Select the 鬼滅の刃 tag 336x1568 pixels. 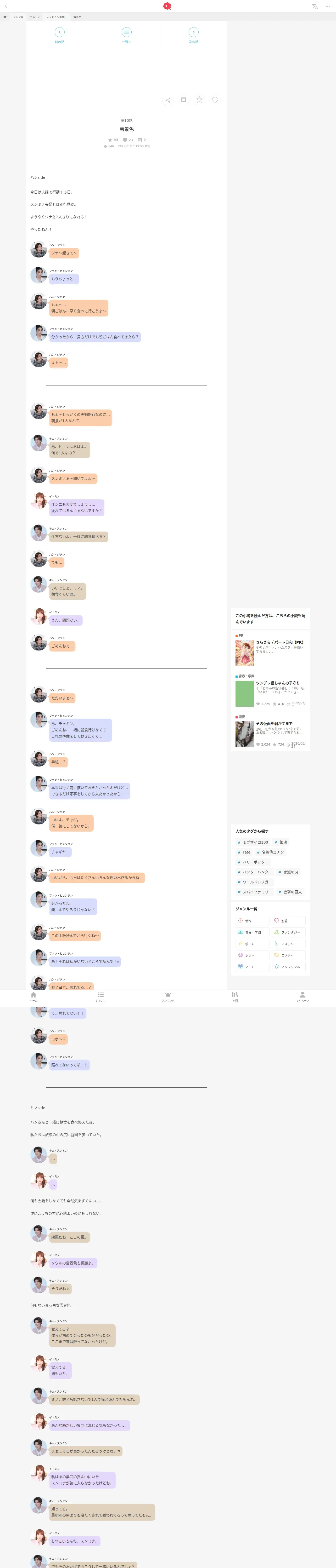click(x=288, y=872)
